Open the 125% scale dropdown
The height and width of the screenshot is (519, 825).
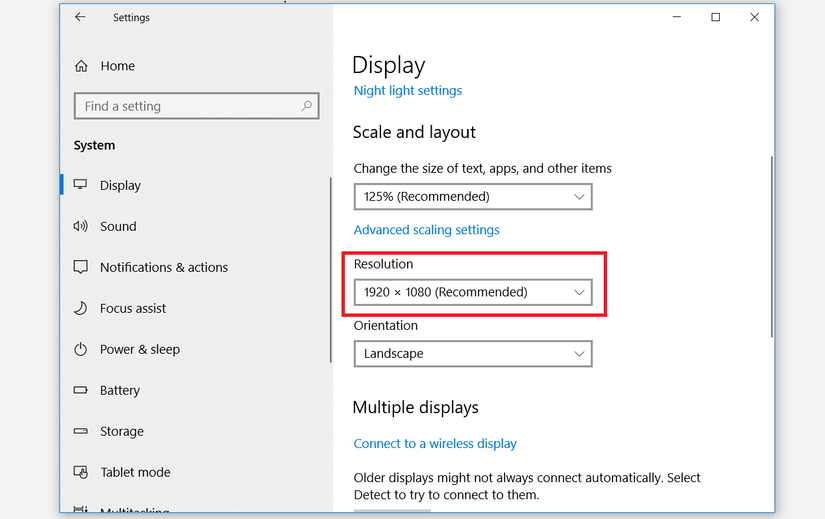coord(473,196)
